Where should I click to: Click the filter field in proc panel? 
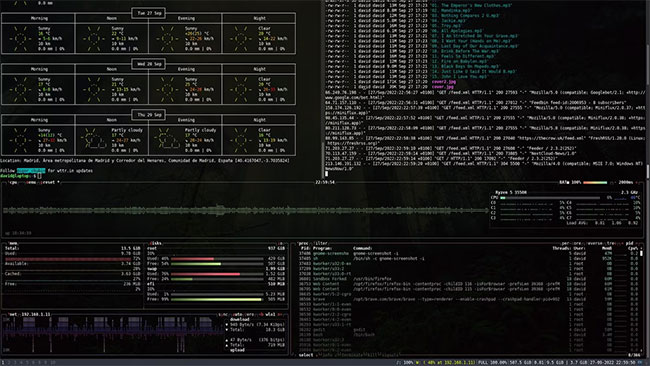[321, 243]
